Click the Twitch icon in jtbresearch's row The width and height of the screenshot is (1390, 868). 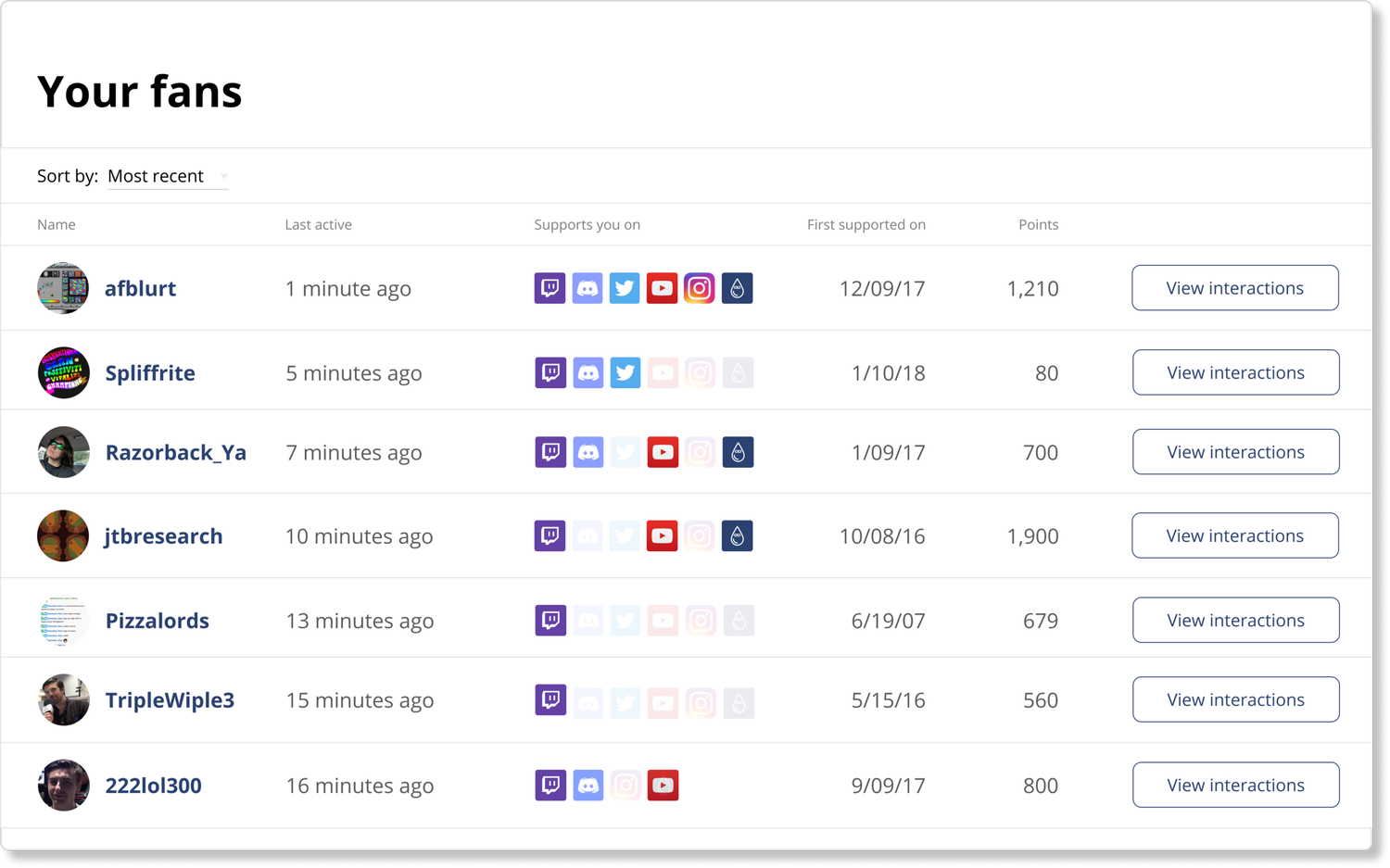(x=550, y=535)
